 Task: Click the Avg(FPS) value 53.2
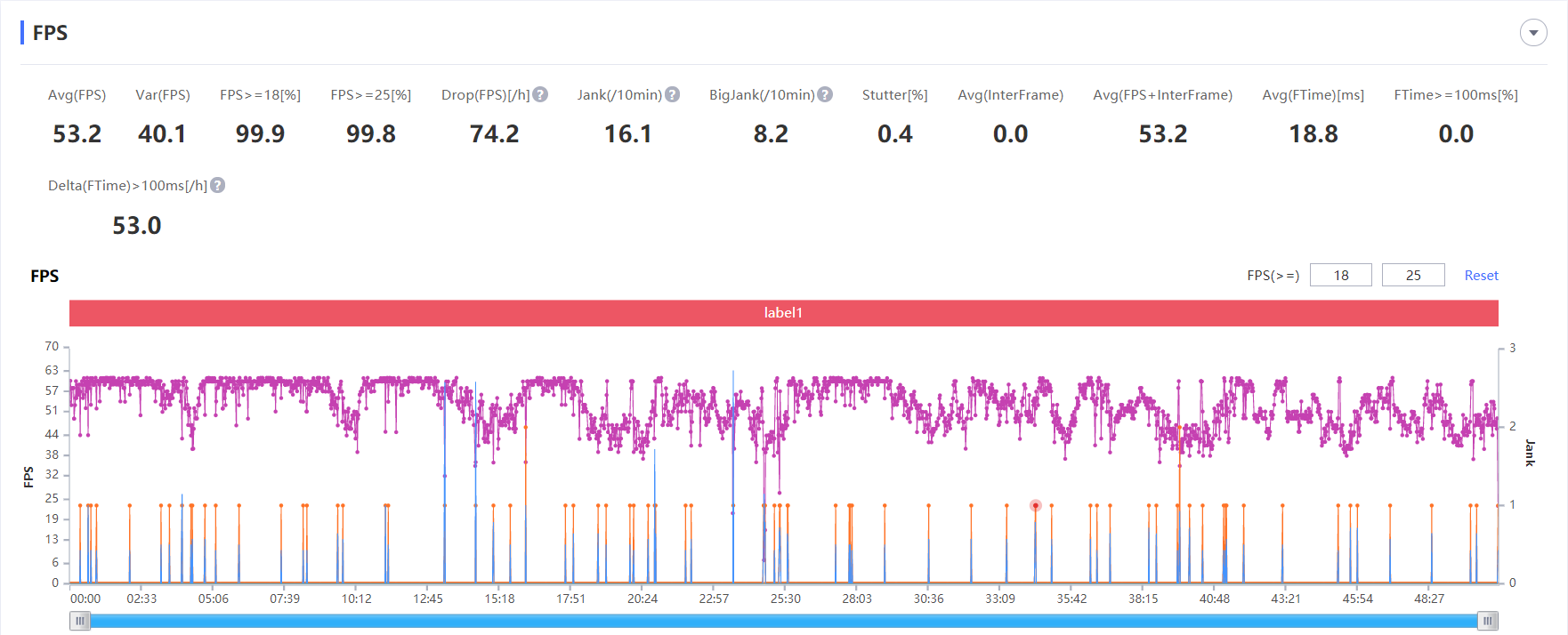pos(77,134)
